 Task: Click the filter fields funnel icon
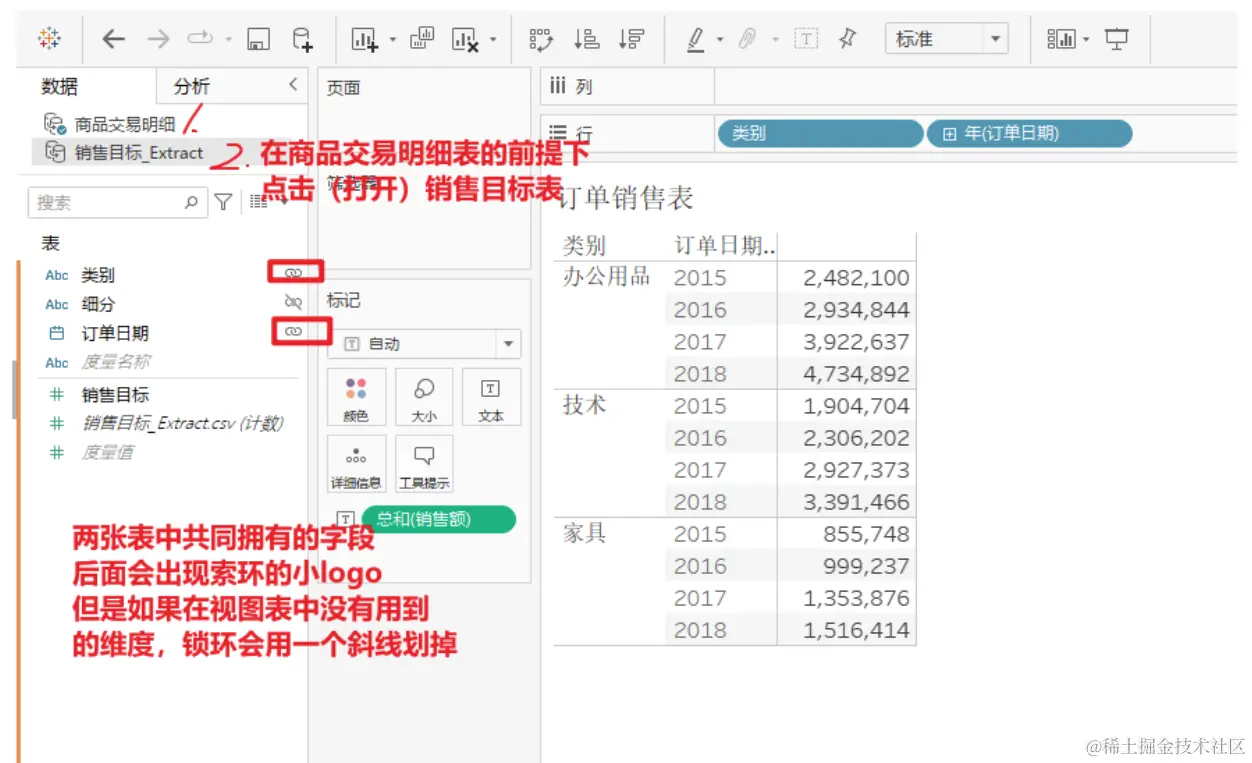[224, 202]
